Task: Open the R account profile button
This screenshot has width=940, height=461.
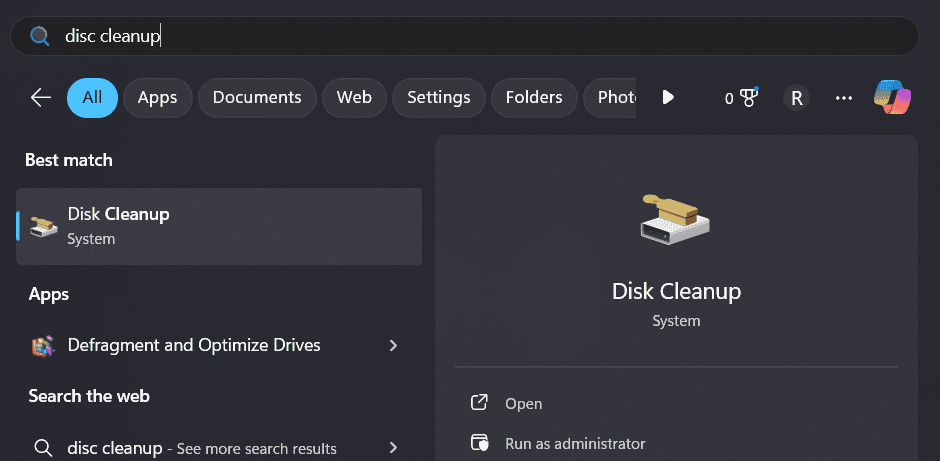Action: (x=797, y=98)
